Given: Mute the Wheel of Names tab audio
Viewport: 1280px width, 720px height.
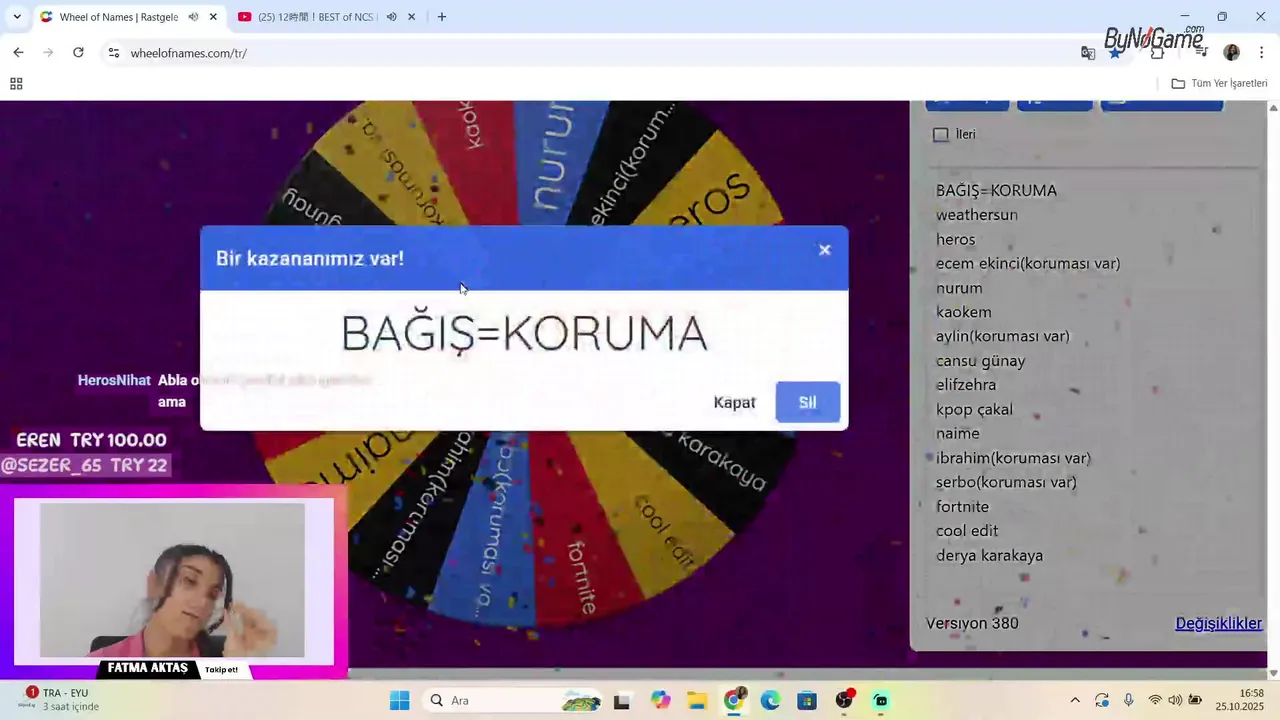Looking at the screenshot, I should pyautogui.click(x=193, y=17).
